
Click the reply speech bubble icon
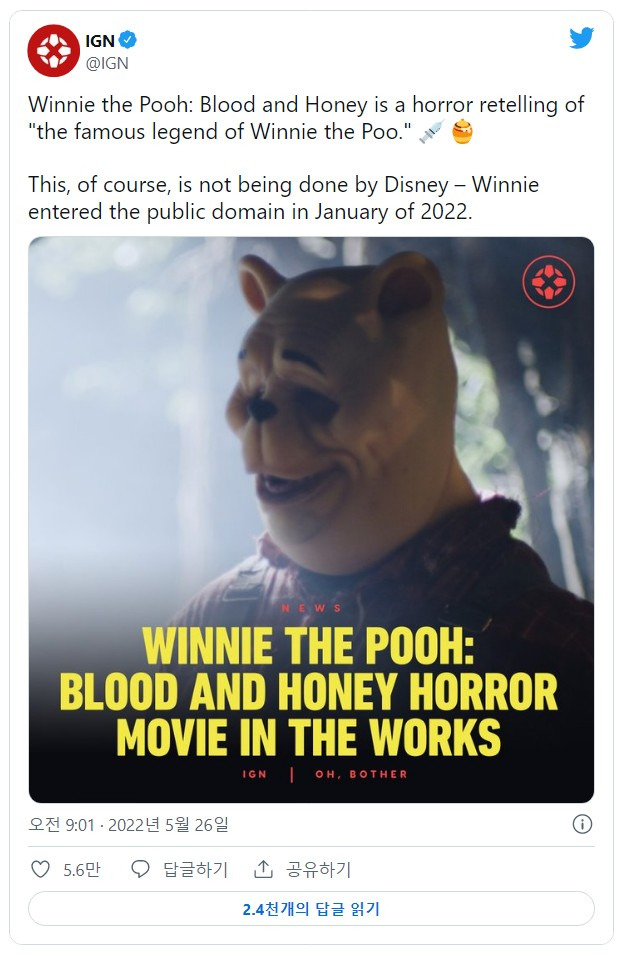[141, 869]
